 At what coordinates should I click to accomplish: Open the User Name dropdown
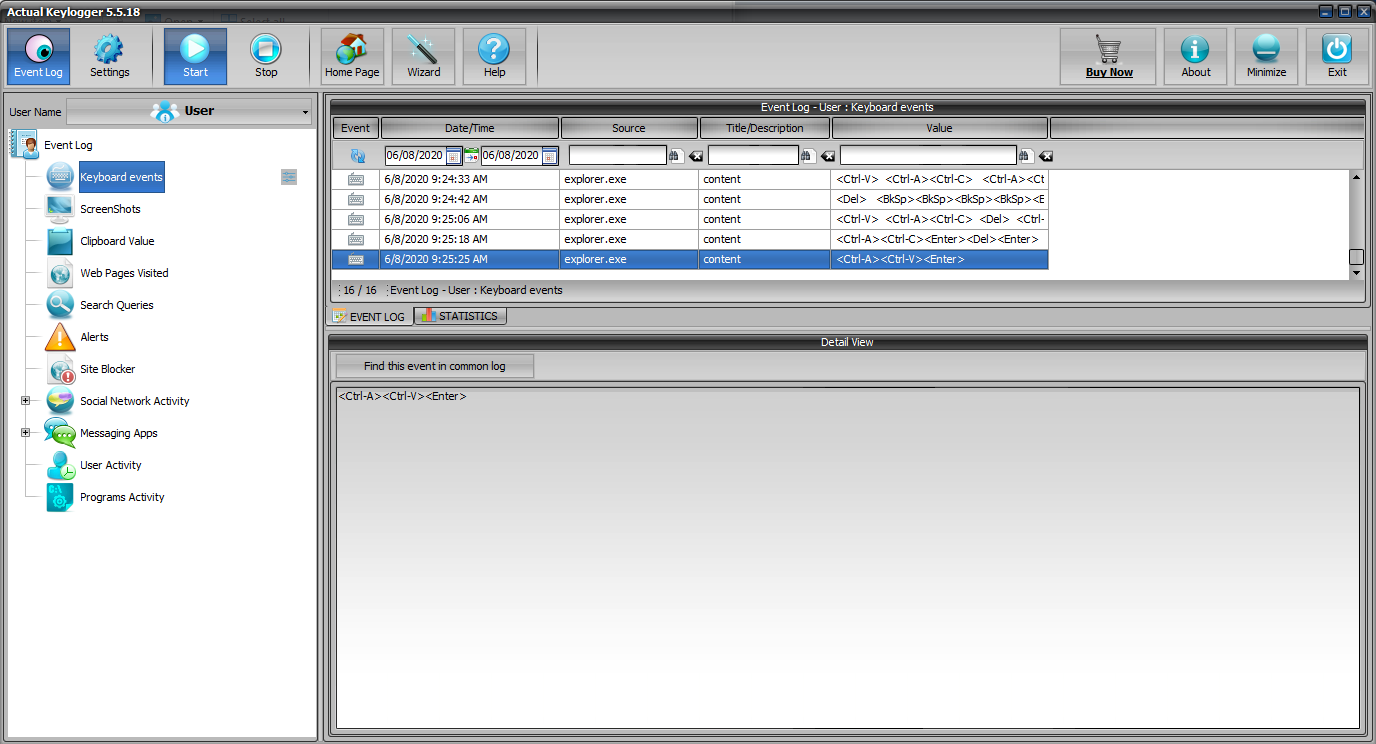click(x=189, y=111)
